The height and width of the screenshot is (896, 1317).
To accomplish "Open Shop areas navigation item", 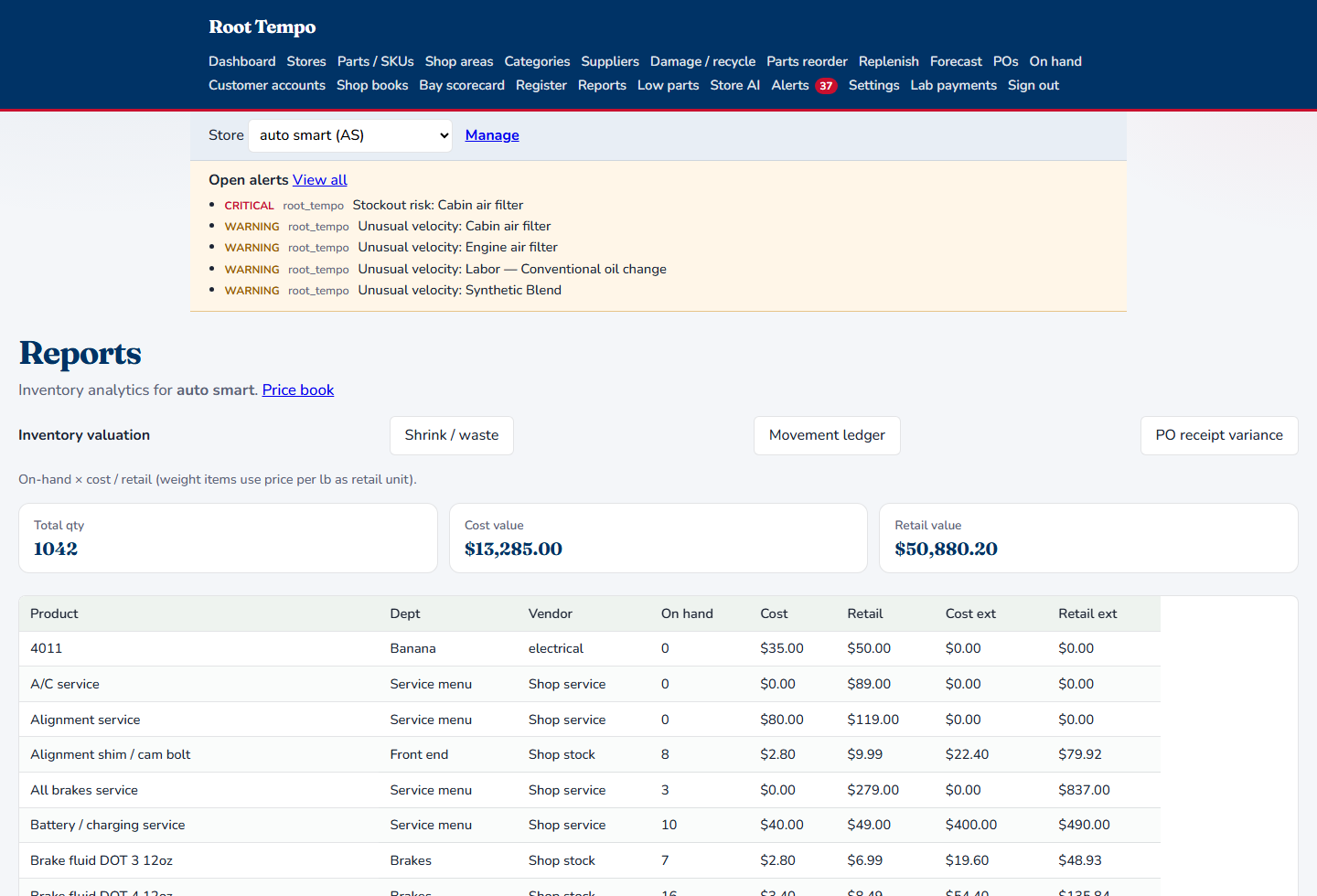I will click(x=459, y=61).
